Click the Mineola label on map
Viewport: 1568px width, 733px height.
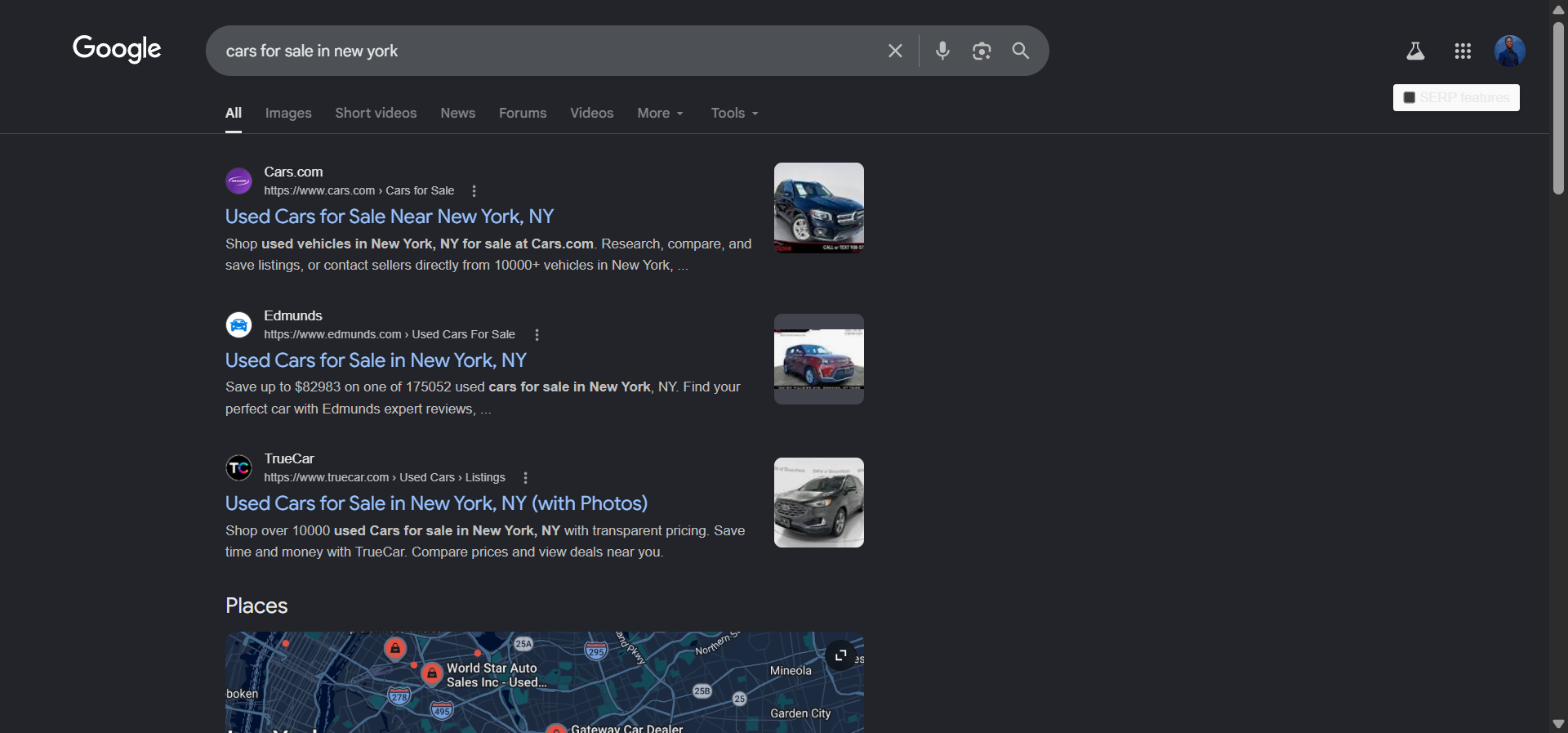pyautogui.click(x=791, y=670)
